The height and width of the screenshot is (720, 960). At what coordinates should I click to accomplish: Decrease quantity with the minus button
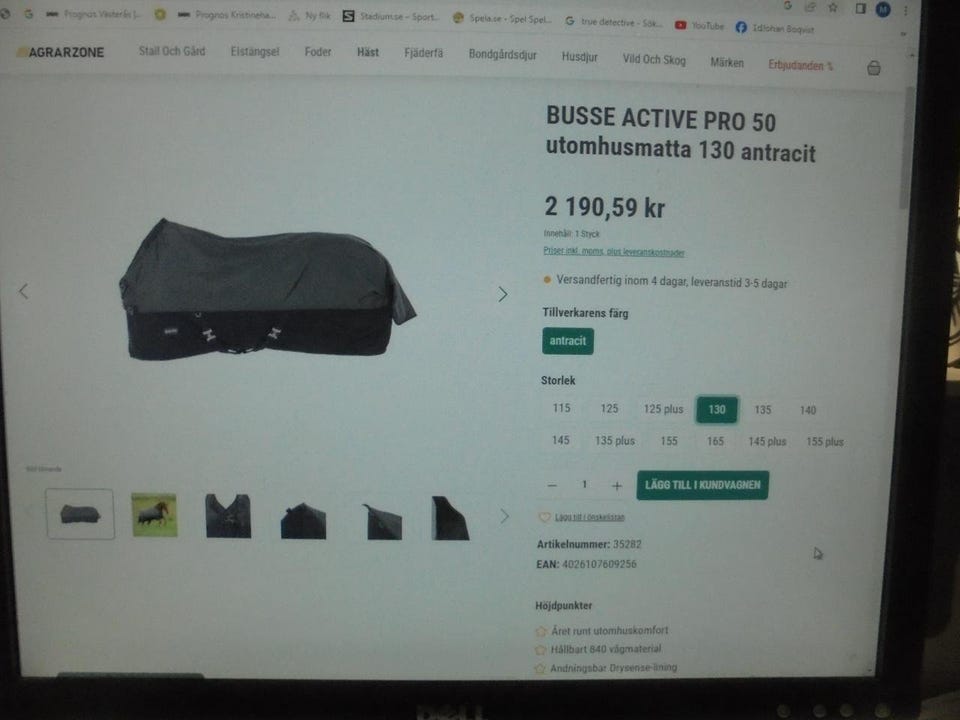click(x=552, y=485)
